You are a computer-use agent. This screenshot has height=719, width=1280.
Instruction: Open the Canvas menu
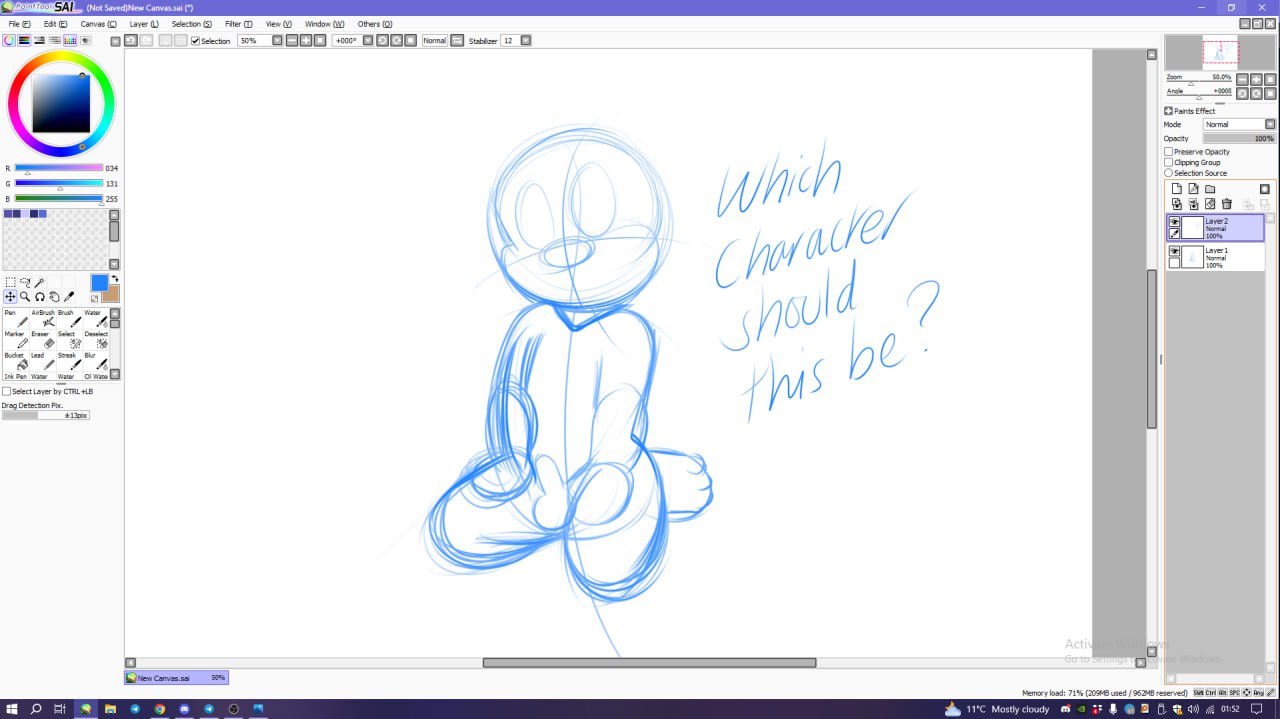pos(98,24)
